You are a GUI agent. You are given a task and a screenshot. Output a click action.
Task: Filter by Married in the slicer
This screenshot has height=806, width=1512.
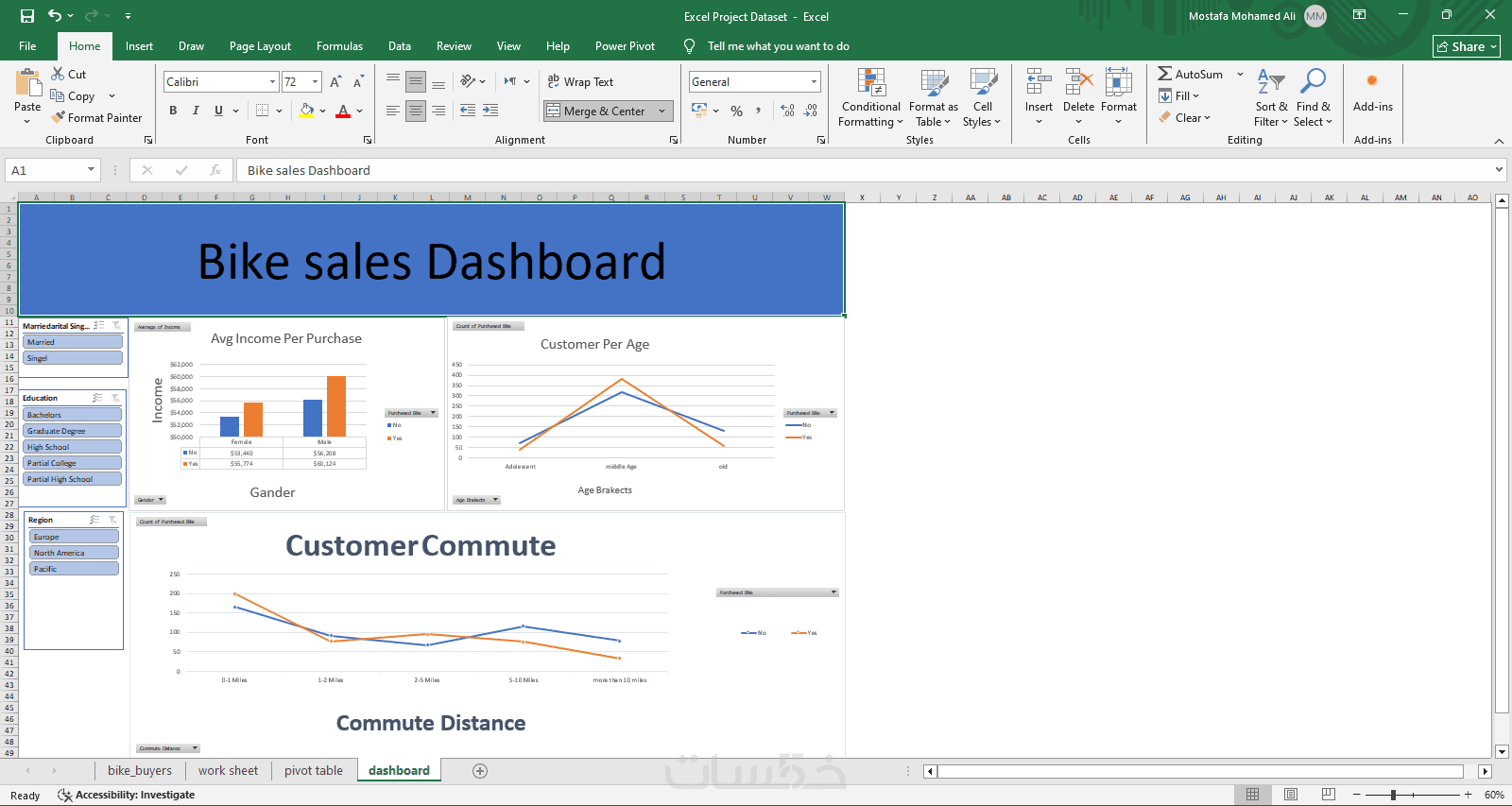point(73,342)
